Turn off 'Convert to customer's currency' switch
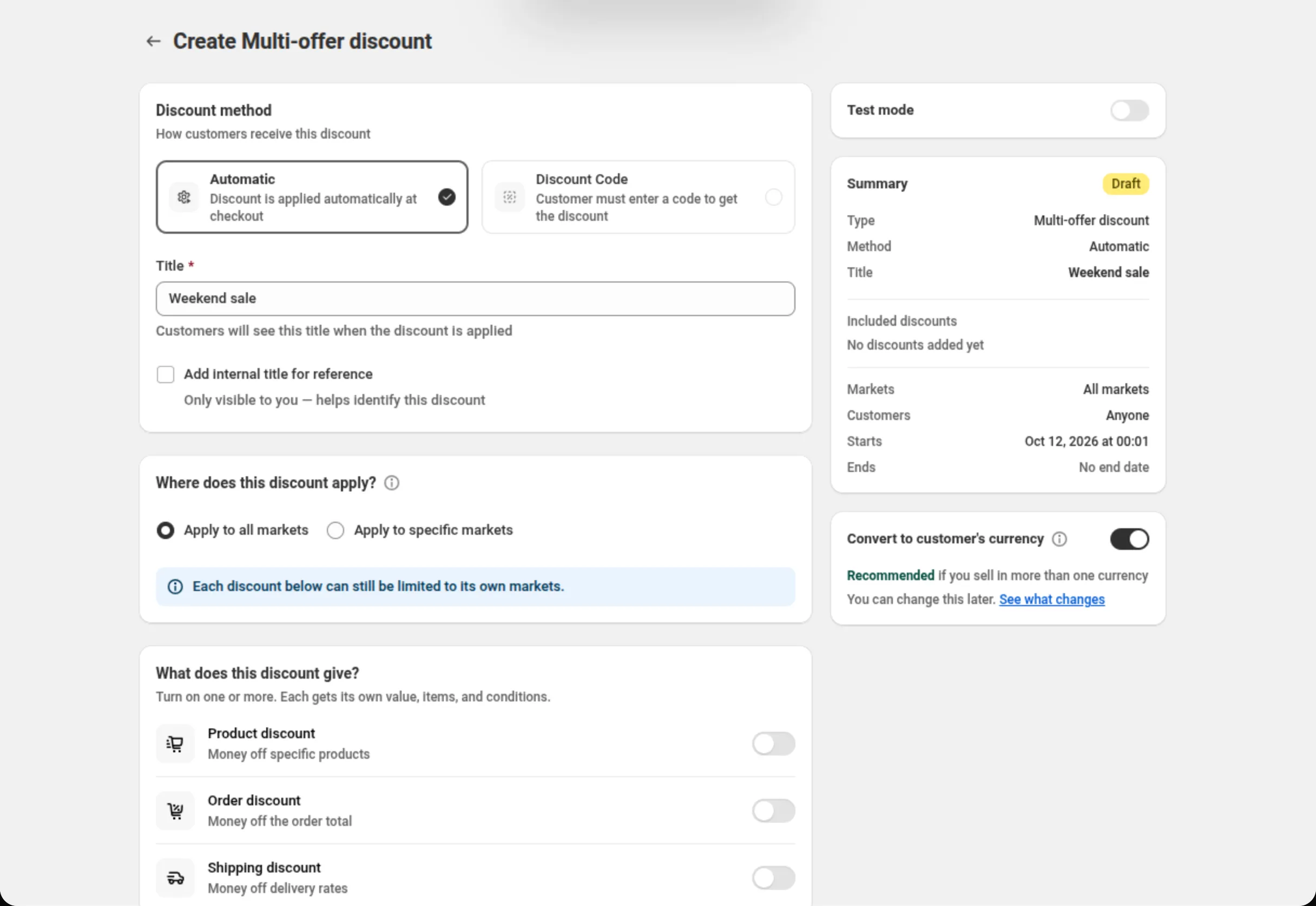This screenshot has width=1316, height=906. [1129, 539]
